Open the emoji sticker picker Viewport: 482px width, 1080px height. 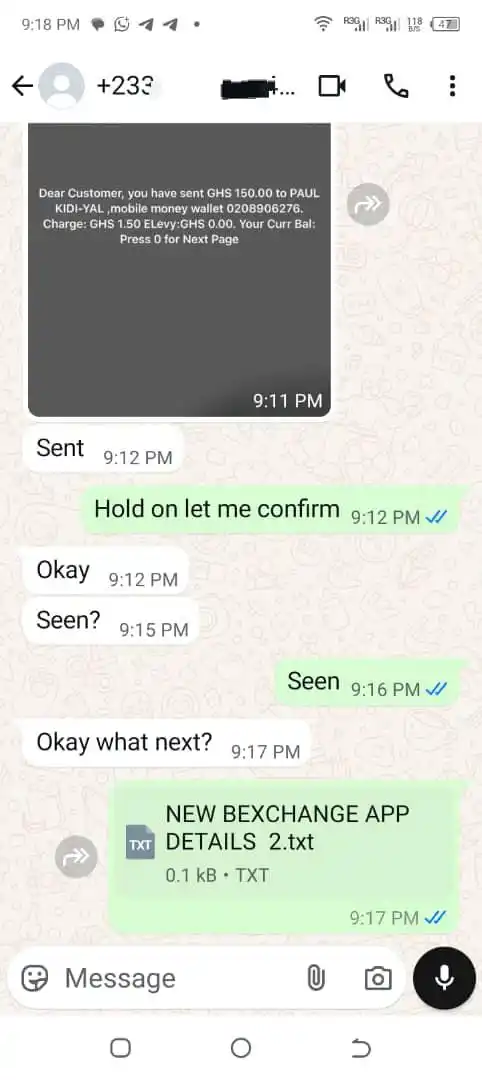point(34,977)
